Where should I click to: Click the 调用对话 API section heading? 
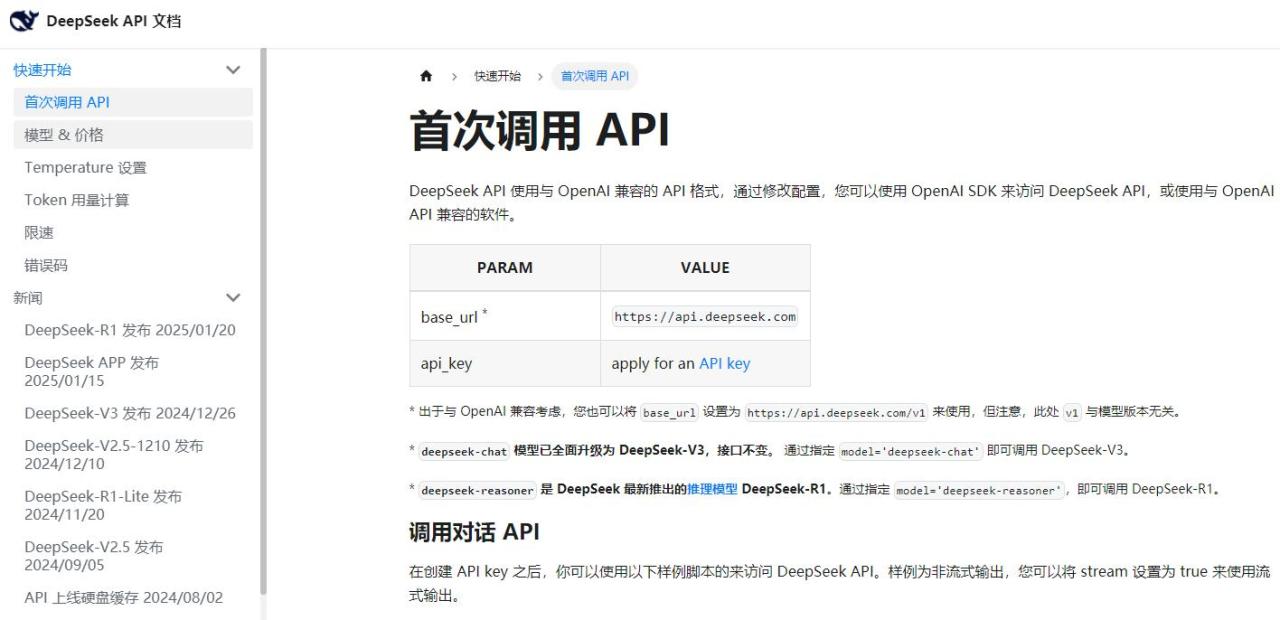pyautogui.click(x=475, y=532)
